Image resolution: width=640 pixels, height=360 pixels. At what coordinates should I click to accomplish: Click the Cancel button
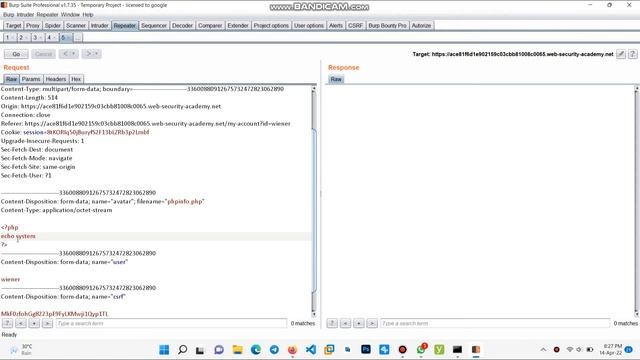(x=43, y=54)
